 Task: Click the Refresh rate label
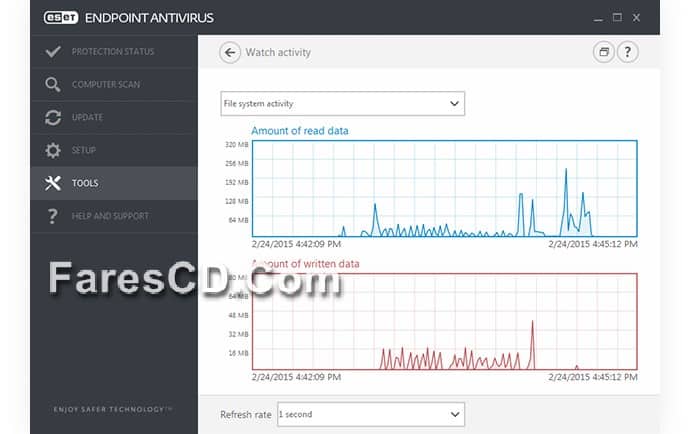[246, 415]
